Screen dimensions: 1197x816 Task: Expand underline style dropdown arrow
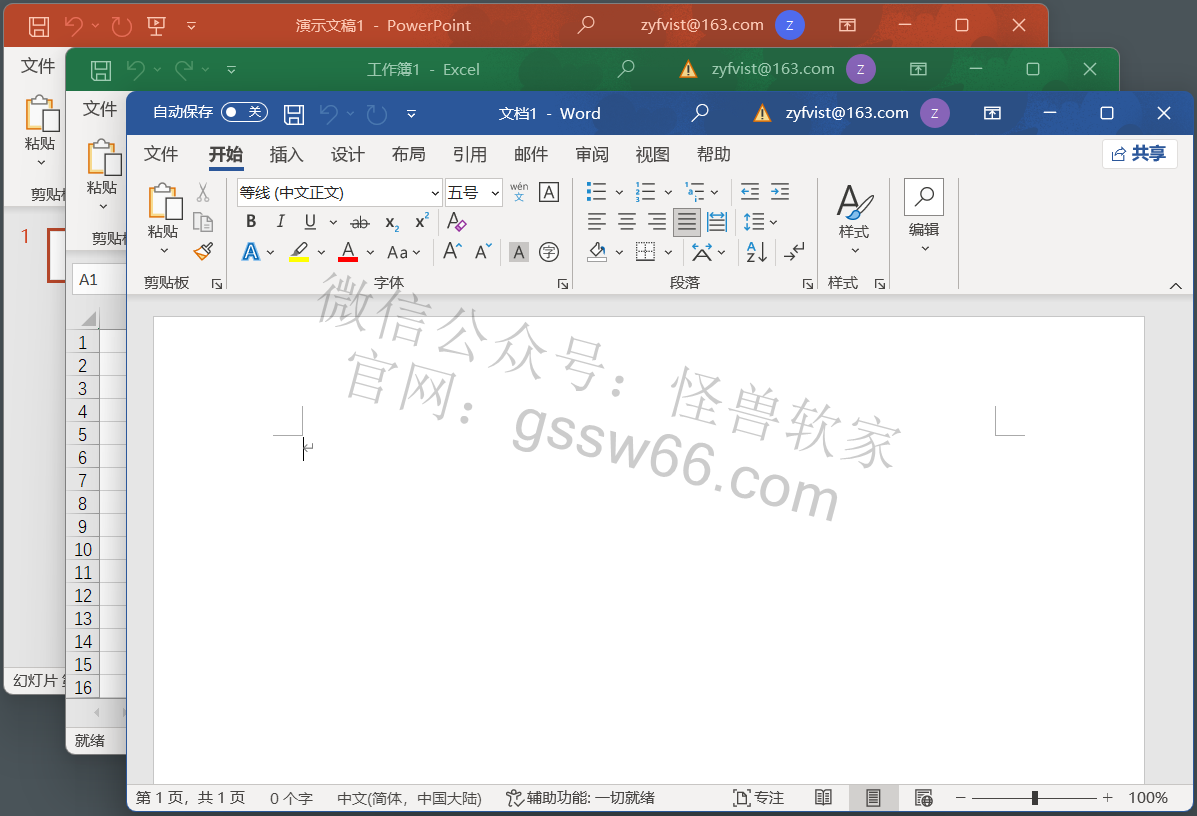333,222
